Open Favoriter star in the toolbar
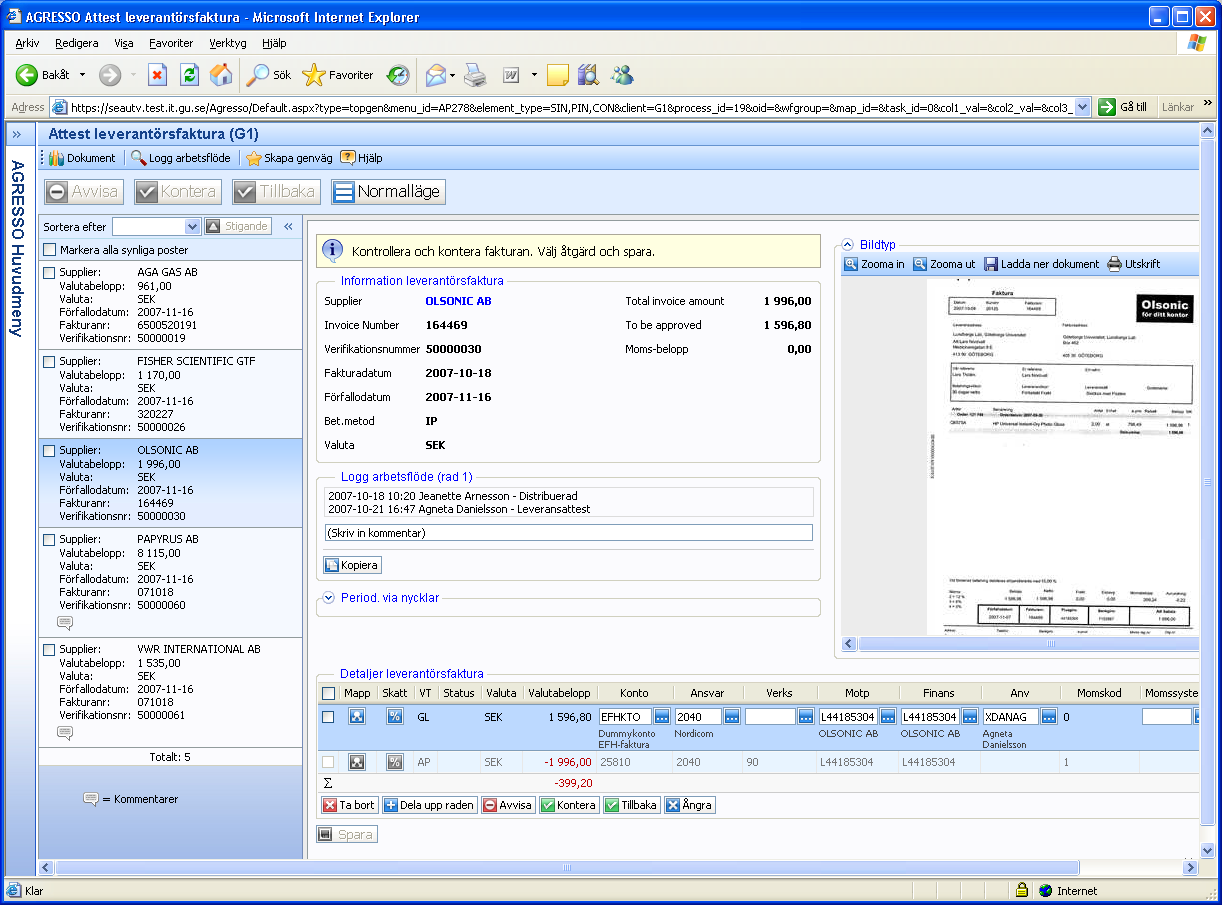This screenshot has height=905, width=1222. pos(338,75)
